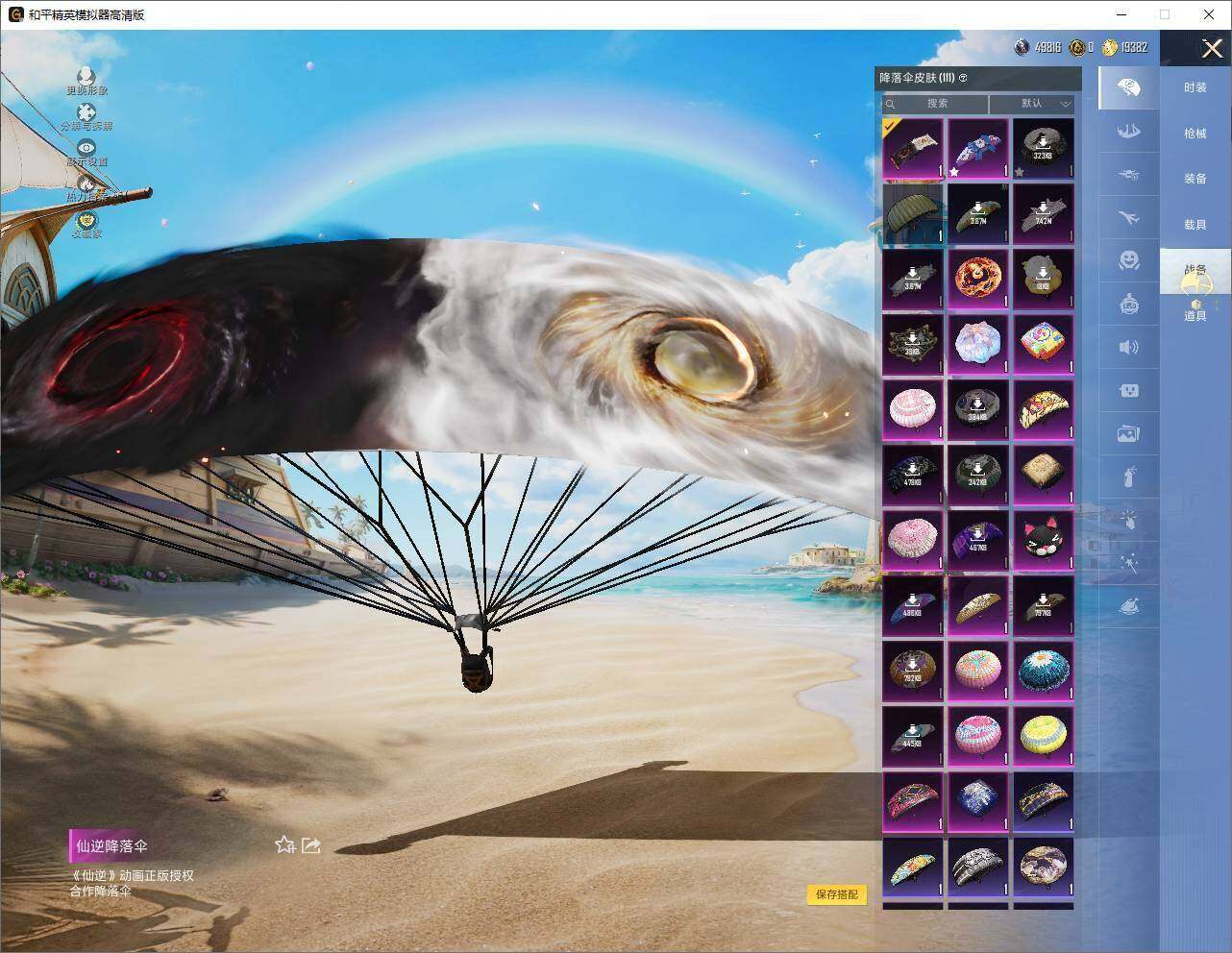Select the pale blue crystal parachute
The height and width of the screenshot is (953, 1232).
(978, 344)
